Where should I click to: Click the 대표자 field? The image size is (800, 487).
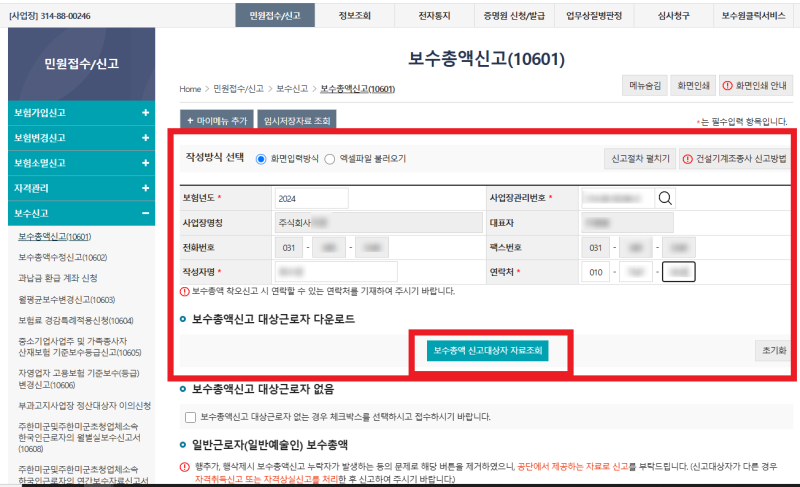click(627, 223)
